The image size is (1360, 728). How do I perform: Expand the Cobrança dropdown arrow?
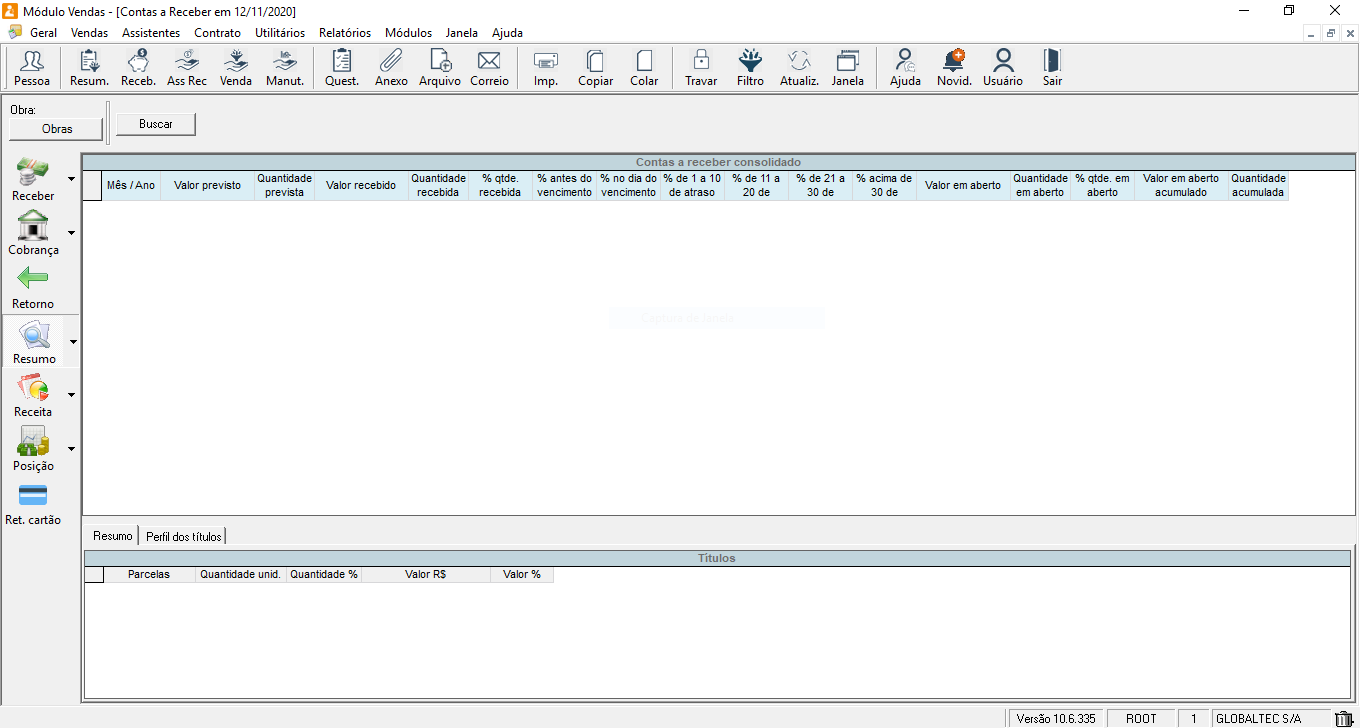click(72, 233)
